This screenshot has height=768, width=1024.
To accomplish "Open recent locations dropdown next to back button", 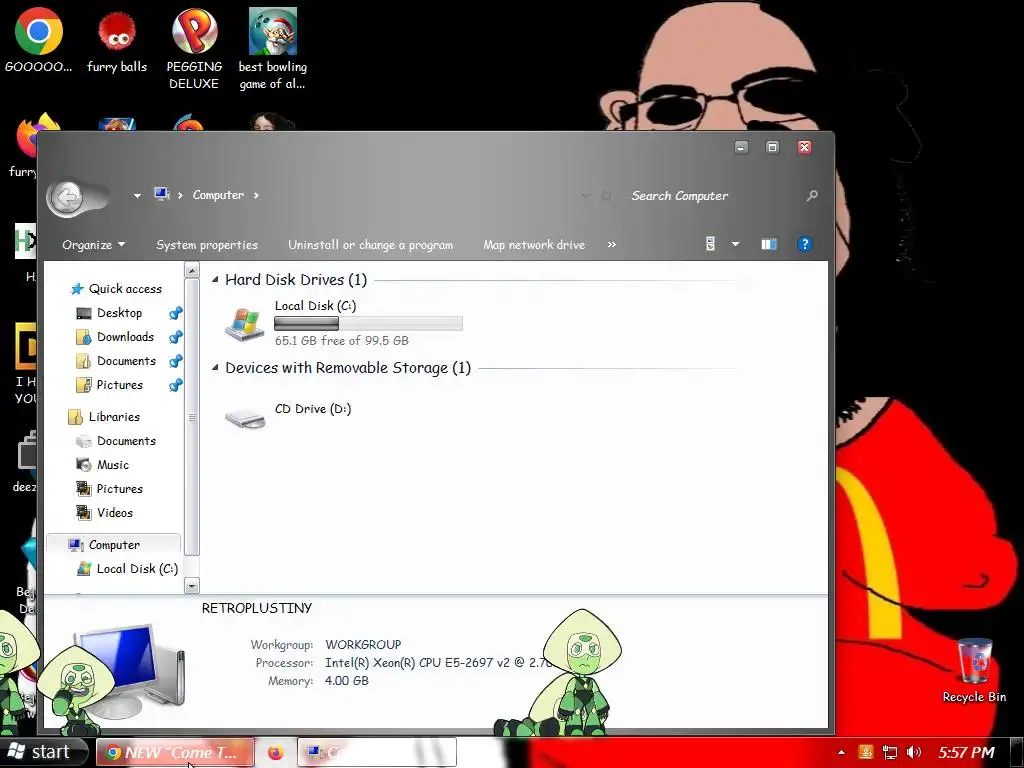I will pos(137,195).
